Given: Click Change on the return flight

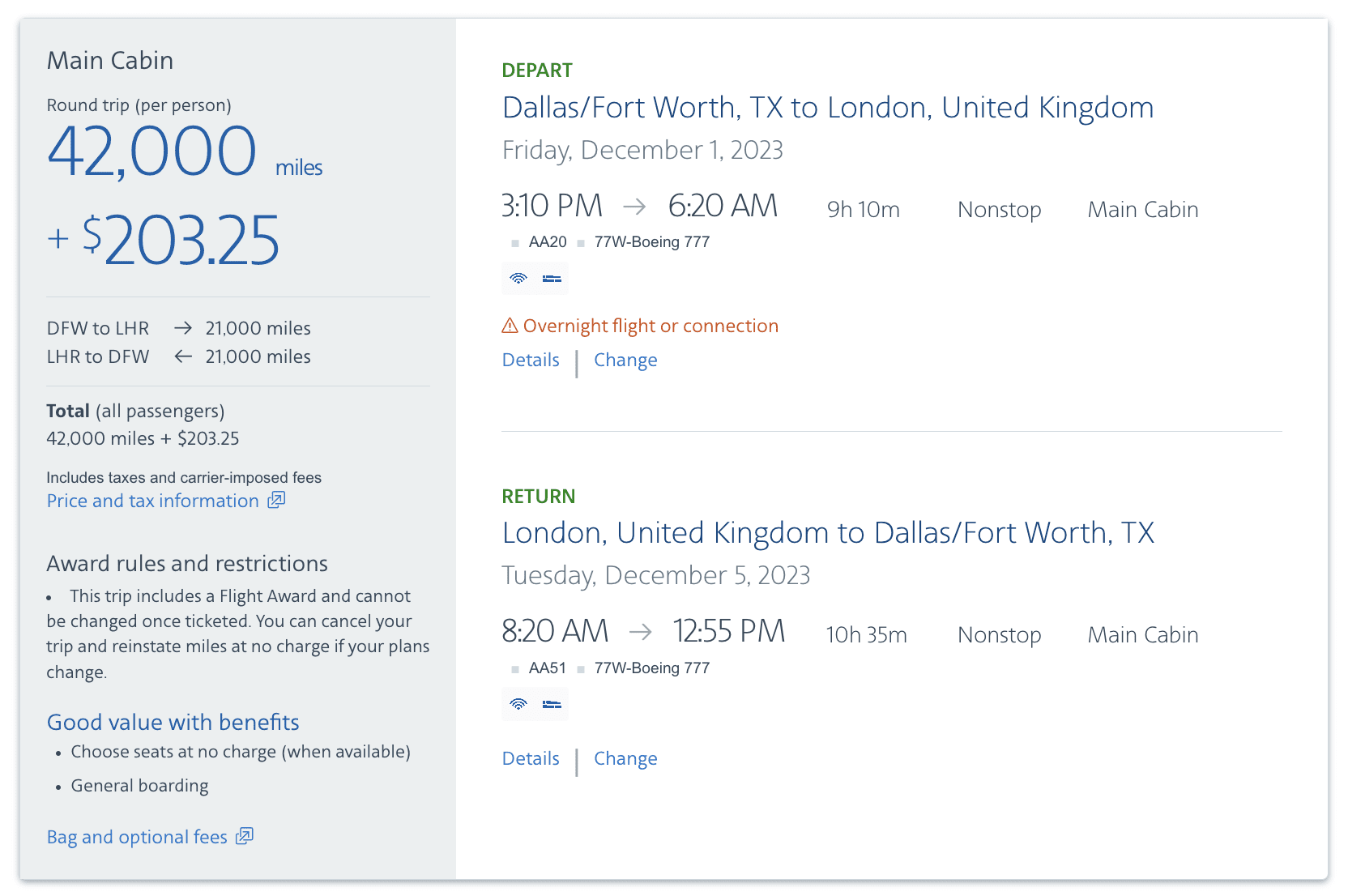Looking at the screenshot, I should pyautogui.click(x=625, y=758).
